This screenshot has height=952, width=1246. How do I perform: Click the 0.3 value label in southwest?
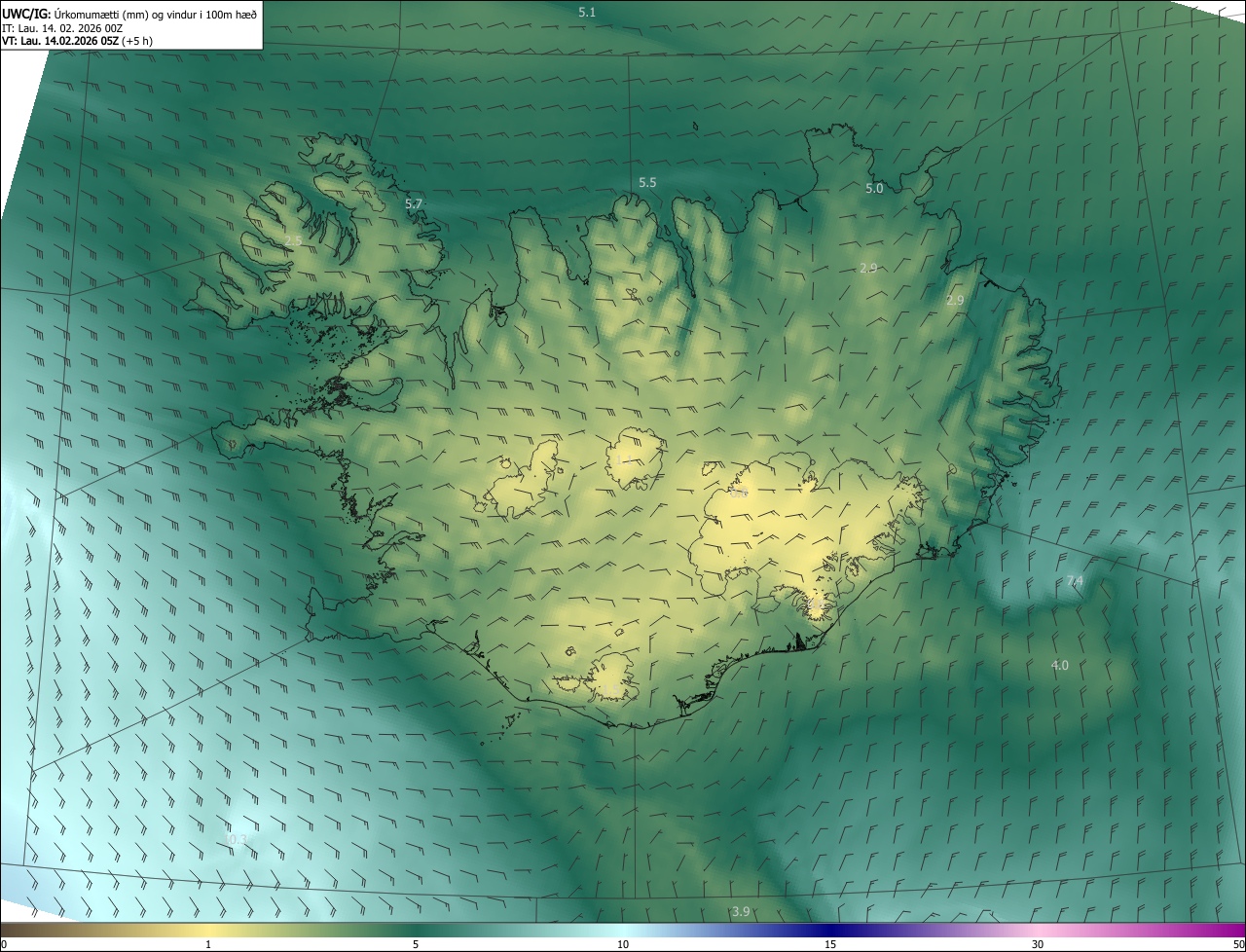tap(237, 839)
